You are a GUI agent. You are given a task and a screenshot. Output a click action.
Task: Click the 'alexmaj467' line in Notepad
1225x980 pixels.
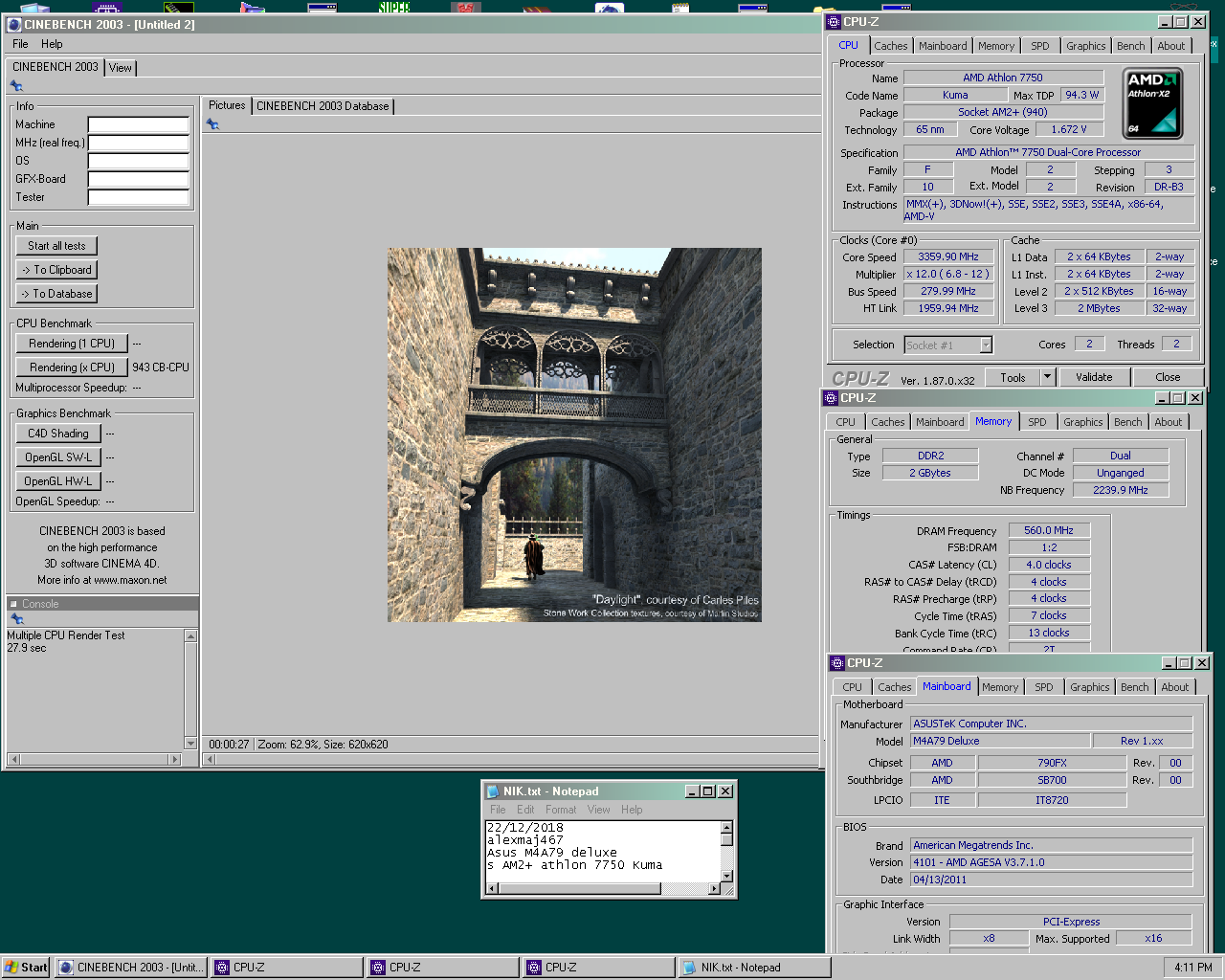(x=525, y=840)
